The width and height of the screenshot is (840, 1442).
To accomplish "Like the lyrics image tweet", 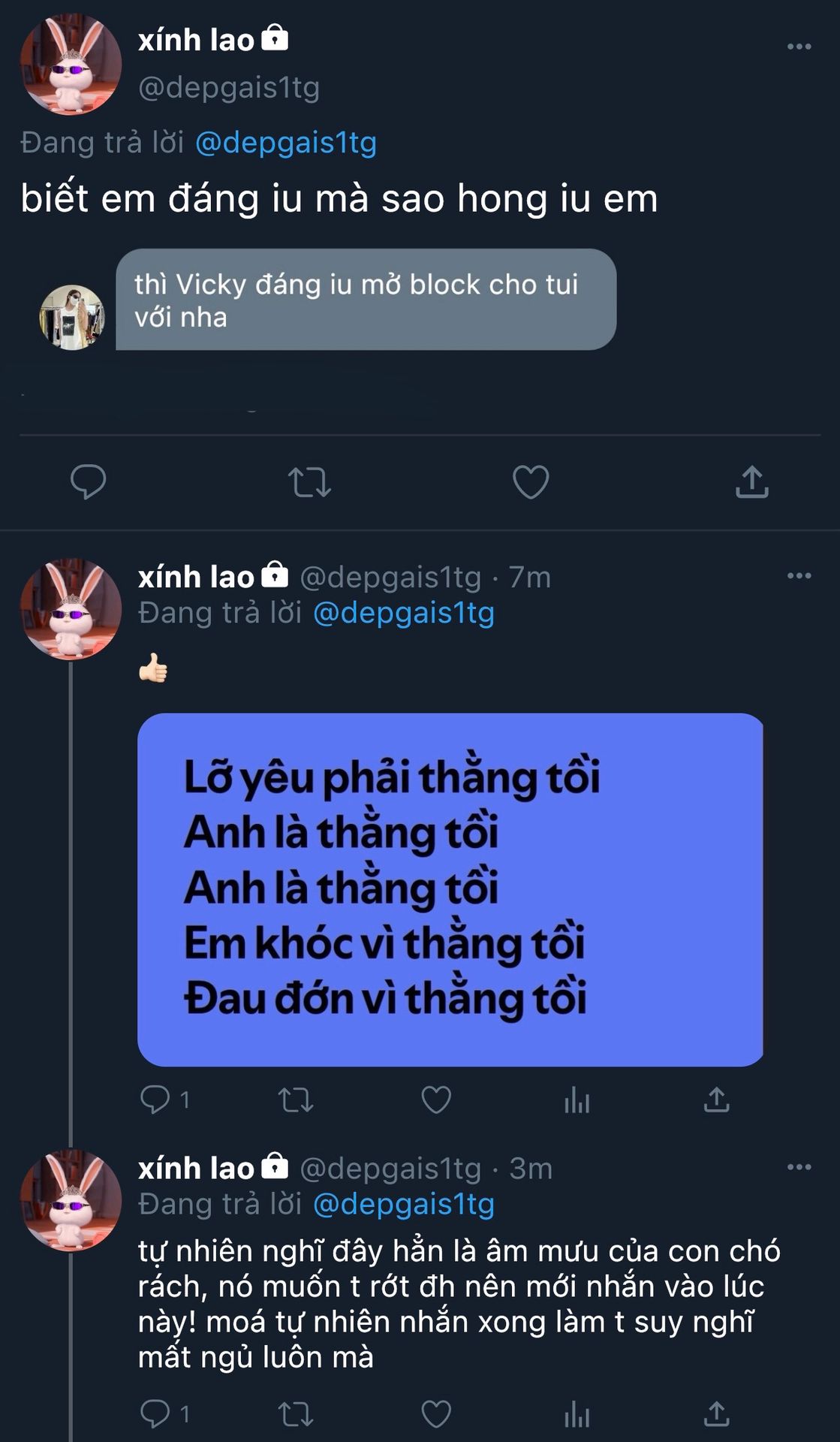I will (436, 1100).
